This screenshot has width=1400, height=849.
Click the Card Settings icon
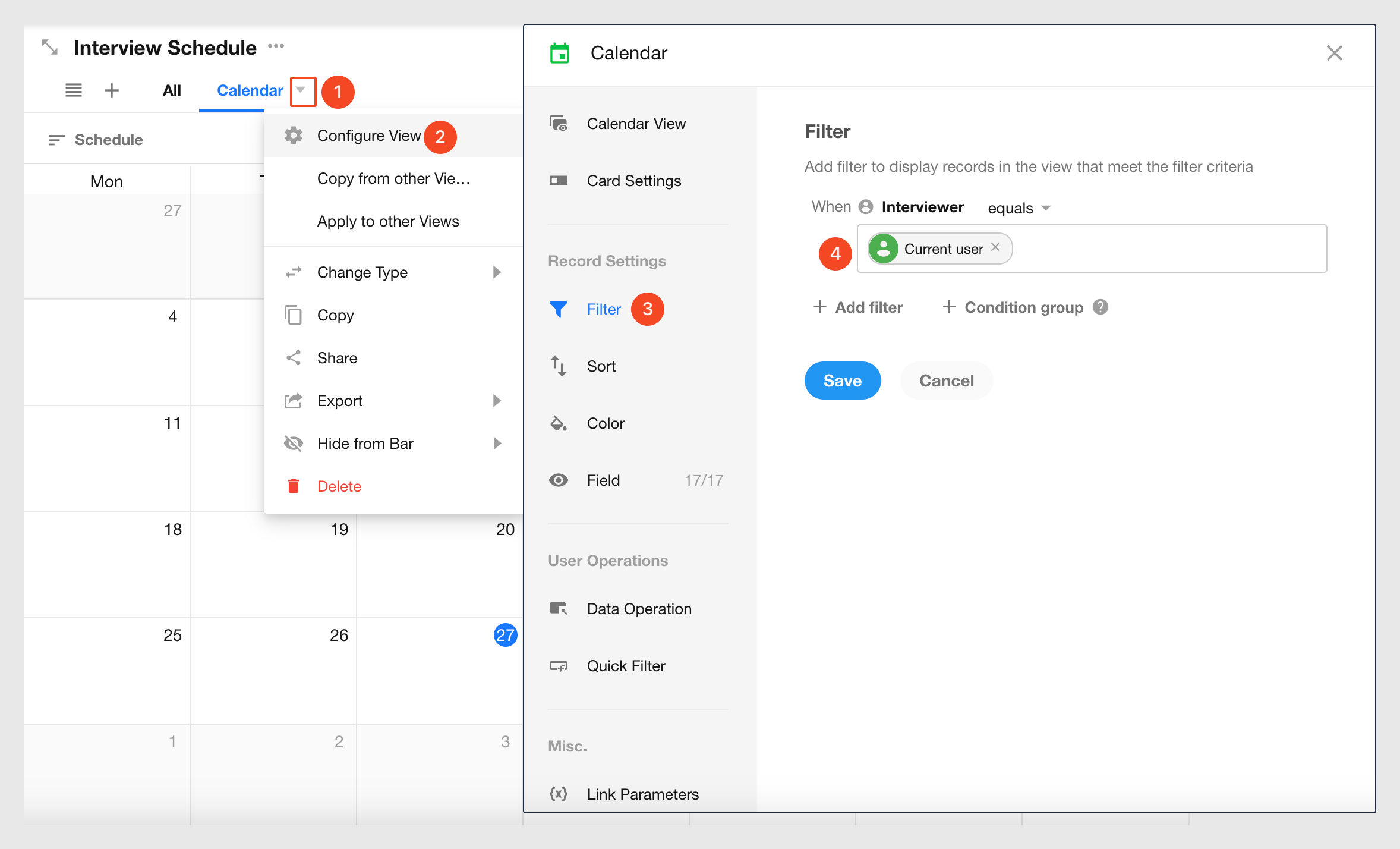[559, 181]
